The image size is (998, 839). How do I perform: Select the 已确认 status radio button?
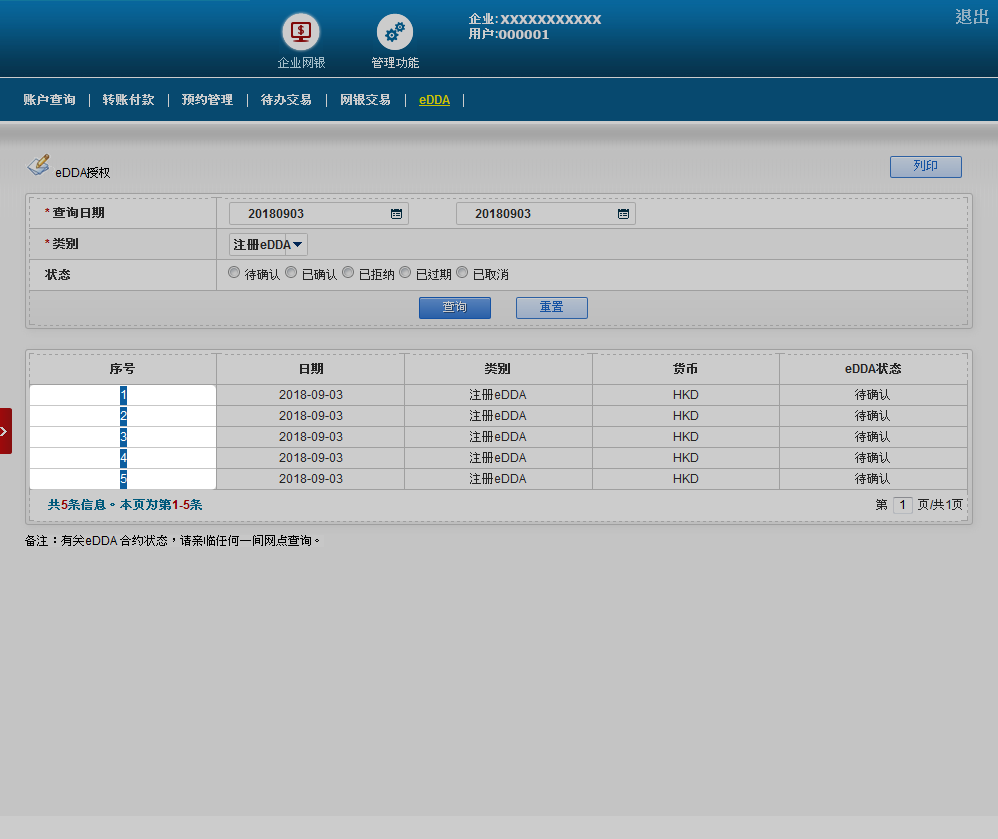[x=292, y=273]
